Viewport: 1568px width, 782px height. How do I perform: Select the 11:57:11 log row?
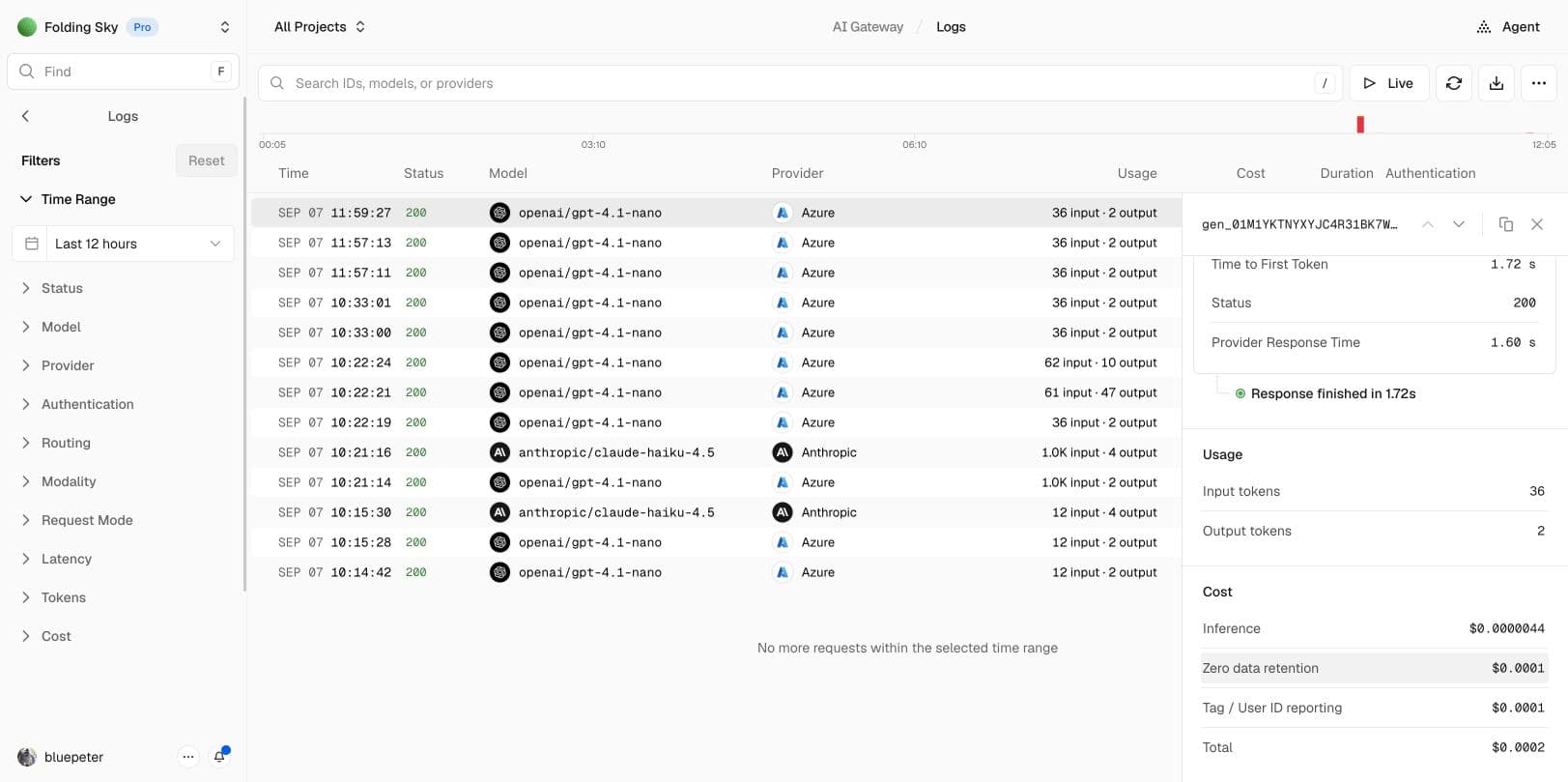(716, 273)
